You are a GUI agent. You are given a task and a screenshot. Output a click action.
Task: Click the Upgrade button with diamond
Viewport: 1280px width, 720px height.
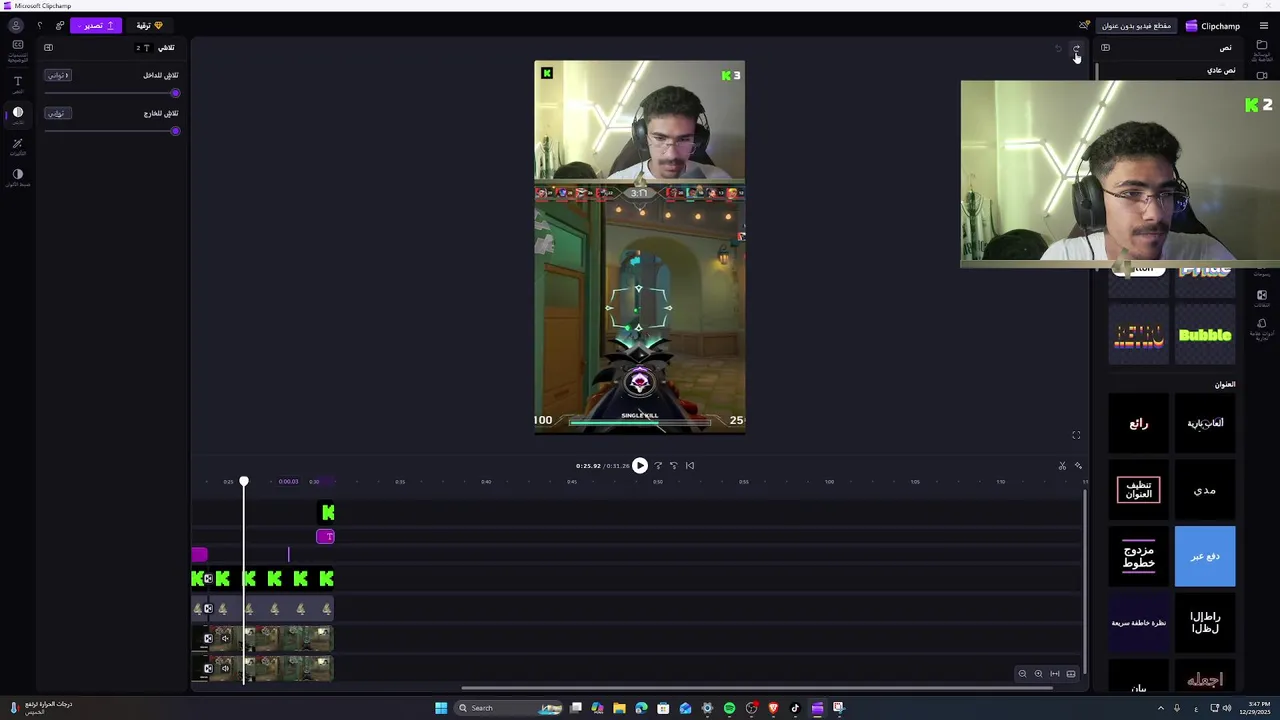150,25
